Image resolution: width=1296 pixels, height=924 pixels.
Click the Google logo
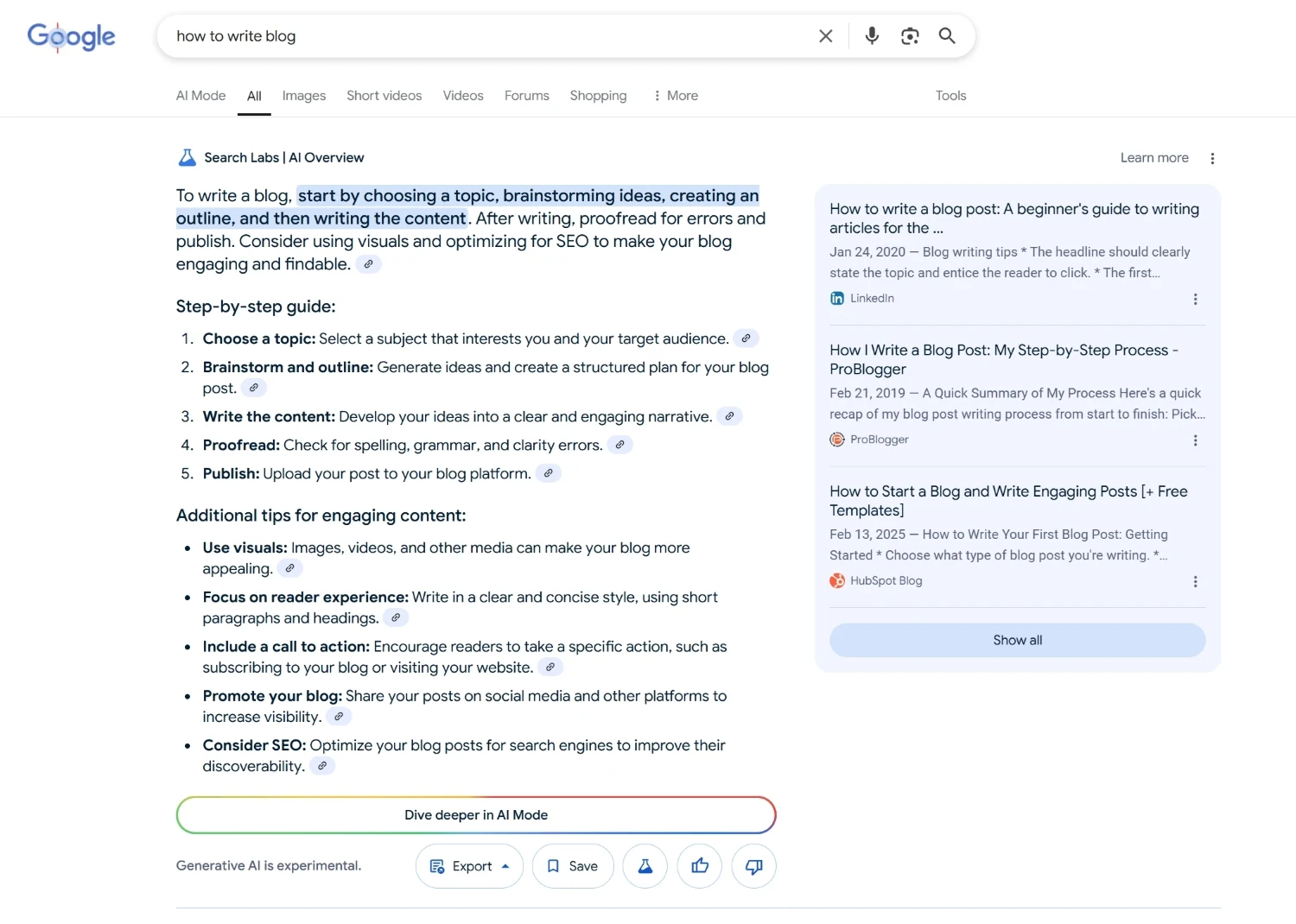[x=71, y=36]
